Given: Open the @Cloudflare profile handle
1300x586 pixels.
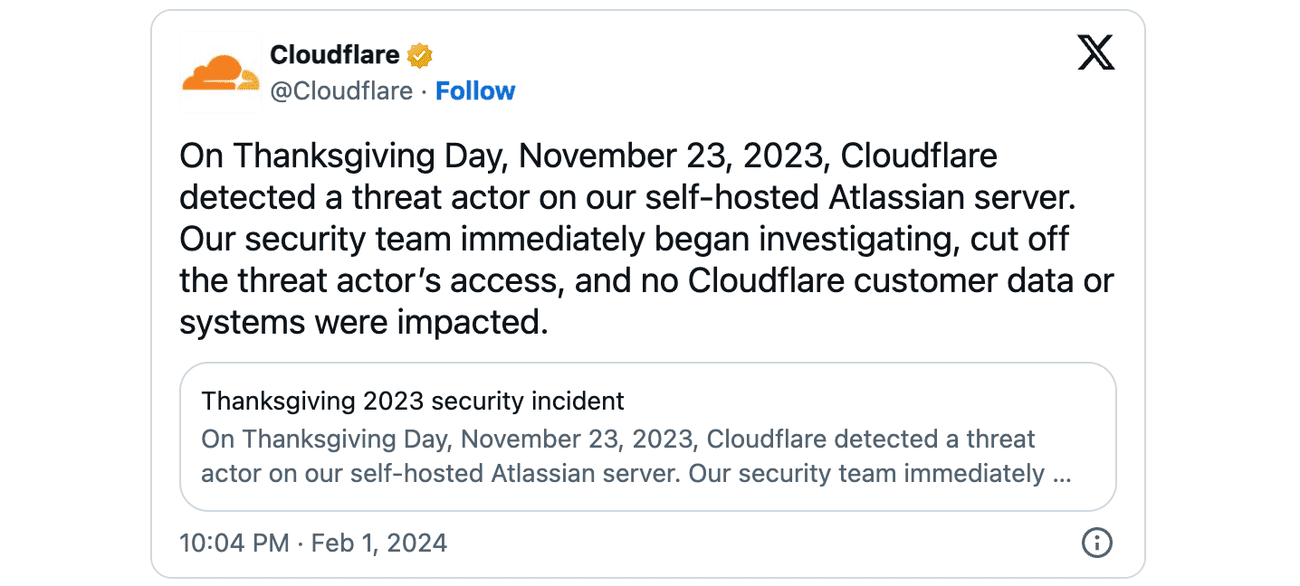Looking at the screenshot, I should tap(345, 90).
